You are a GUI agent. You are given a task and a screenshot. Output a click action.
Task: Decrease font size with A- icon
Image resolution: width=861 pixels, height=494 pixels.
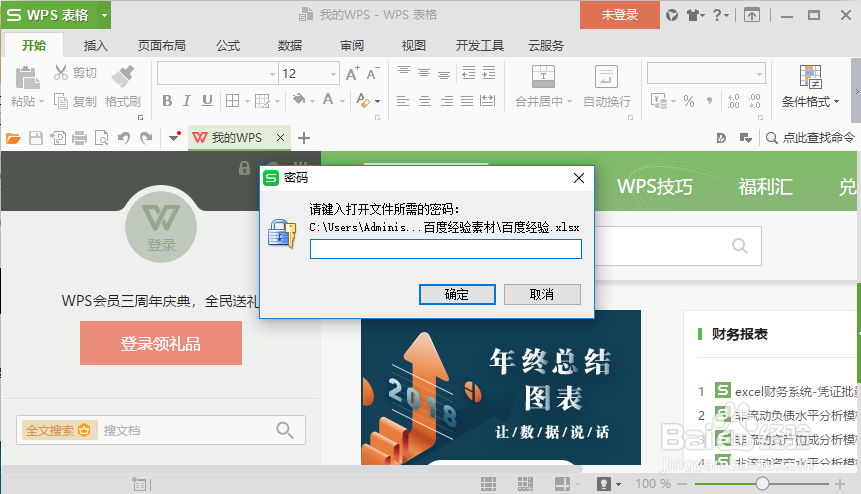click(372, 74)
